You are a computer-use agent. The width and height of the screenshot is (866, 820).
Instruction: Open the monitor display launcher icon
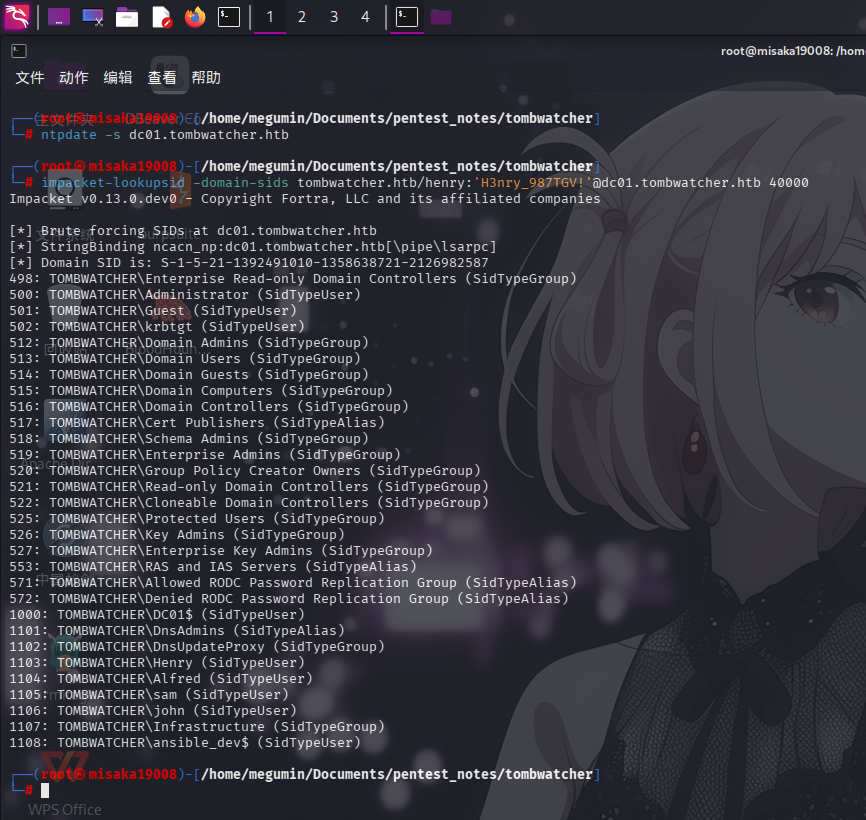[x=93, y=17]
